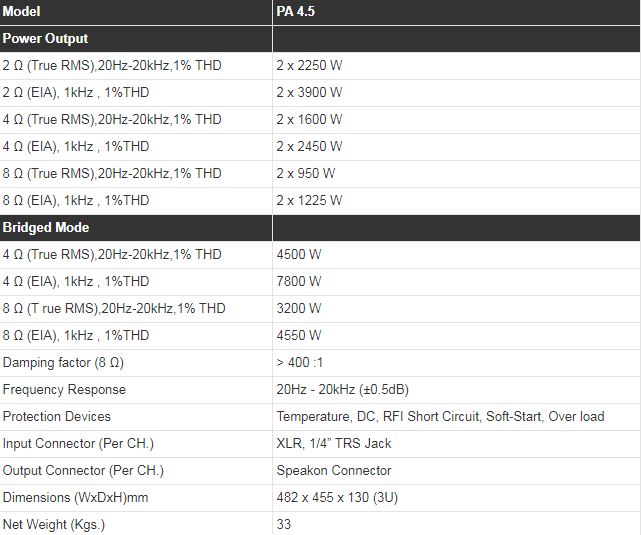641x535 pixels.
Task: Select the Power Output section header
Action: (x=46, y=39)
